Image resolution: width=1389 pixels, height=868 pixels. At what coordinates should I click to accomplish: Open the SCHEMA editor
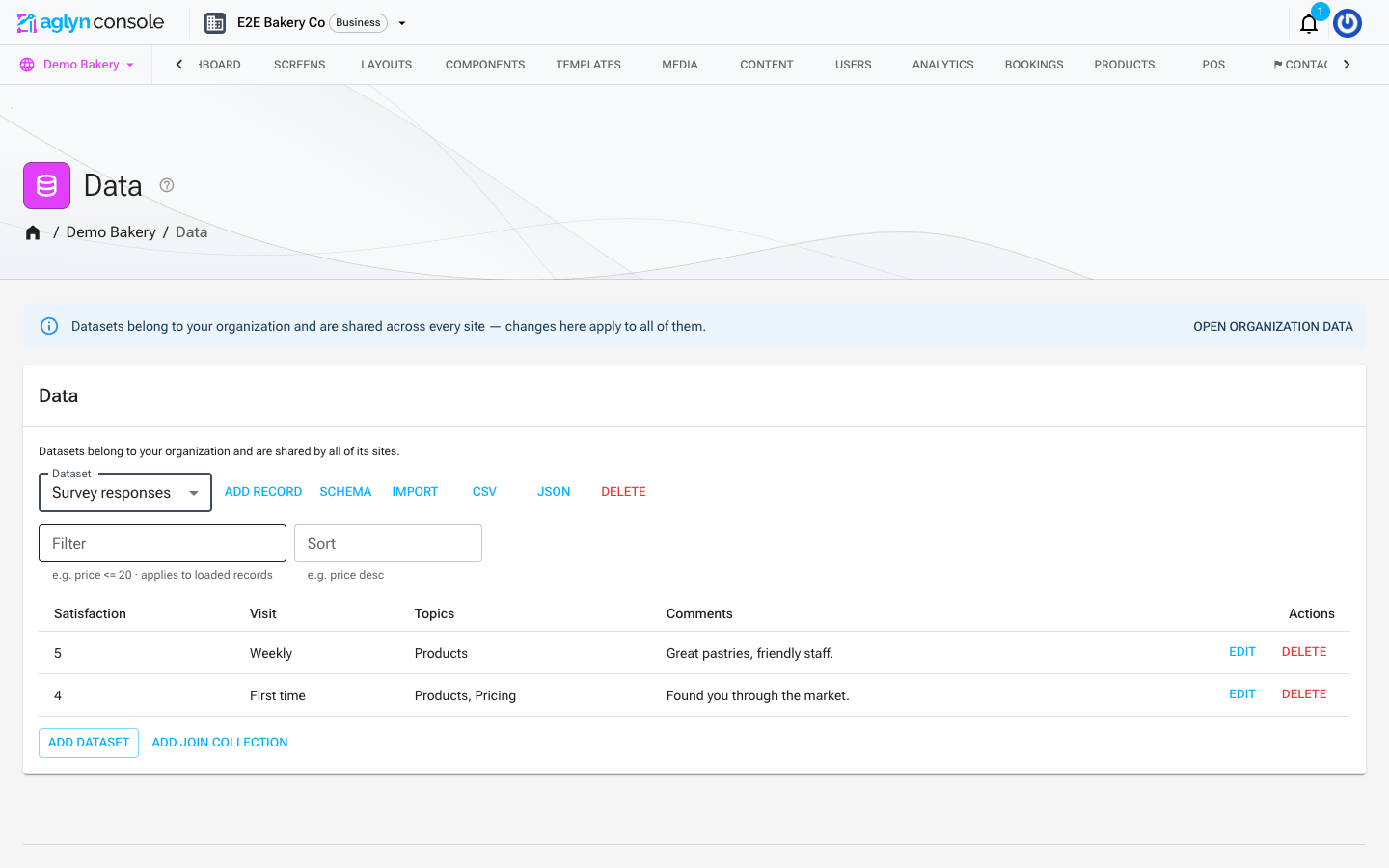point(345,492)
